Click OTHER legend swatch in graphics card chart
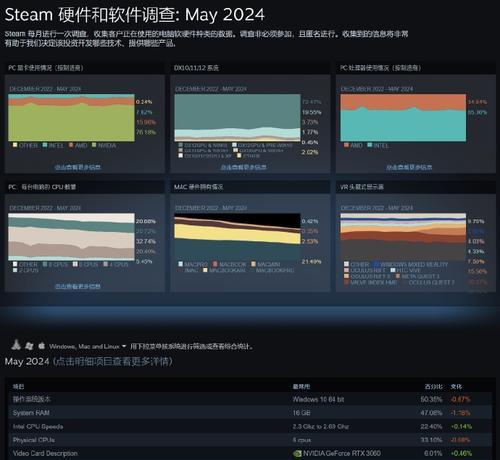This screenshot has height=460, width=500. (x=15, y=145)
